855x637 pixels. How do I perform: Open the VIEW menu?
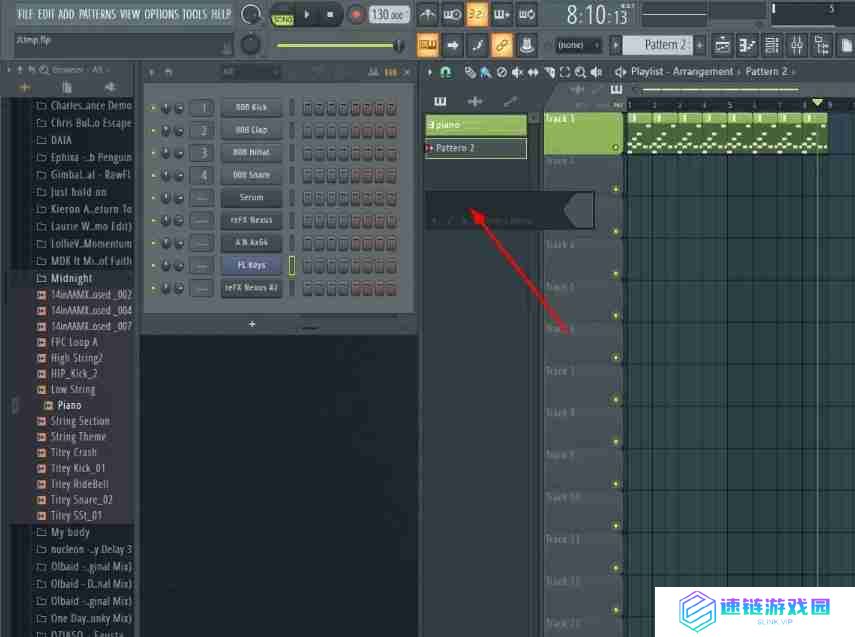click(x=130, y=14)
